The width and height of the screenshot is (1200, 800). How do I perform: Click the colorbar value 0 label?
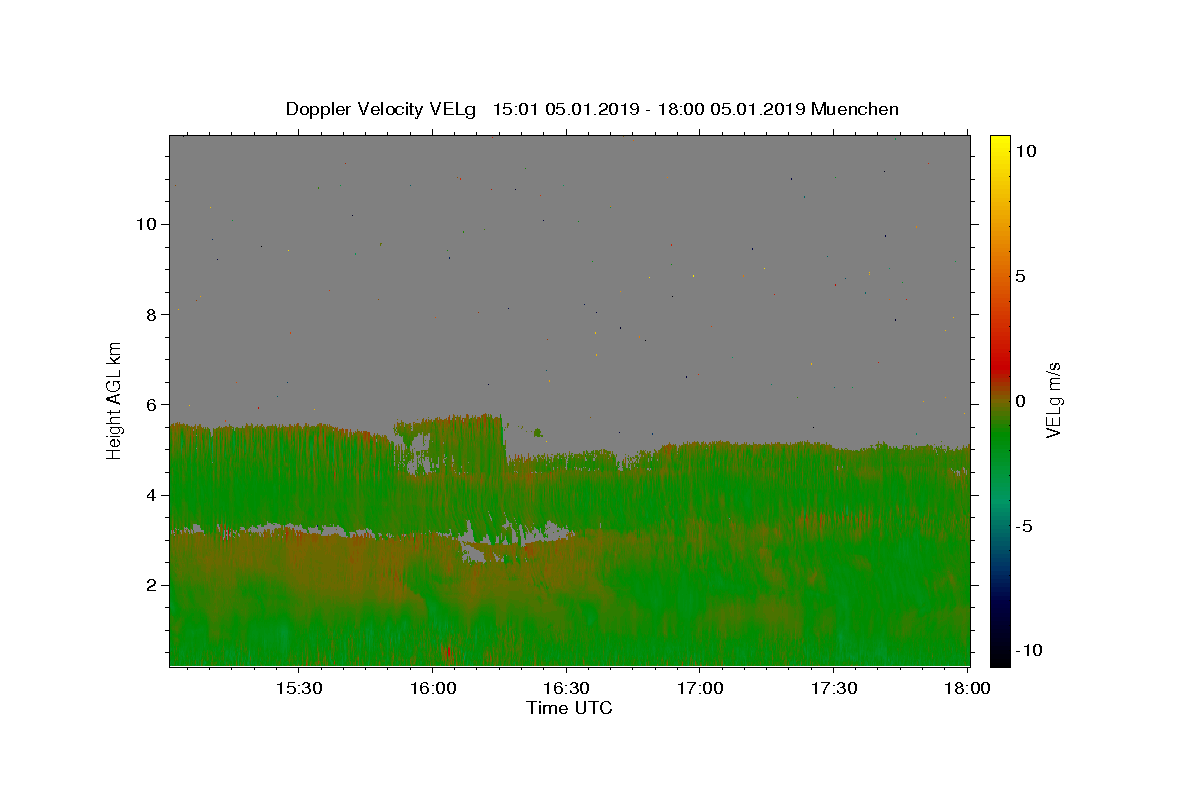[1020, 401]
